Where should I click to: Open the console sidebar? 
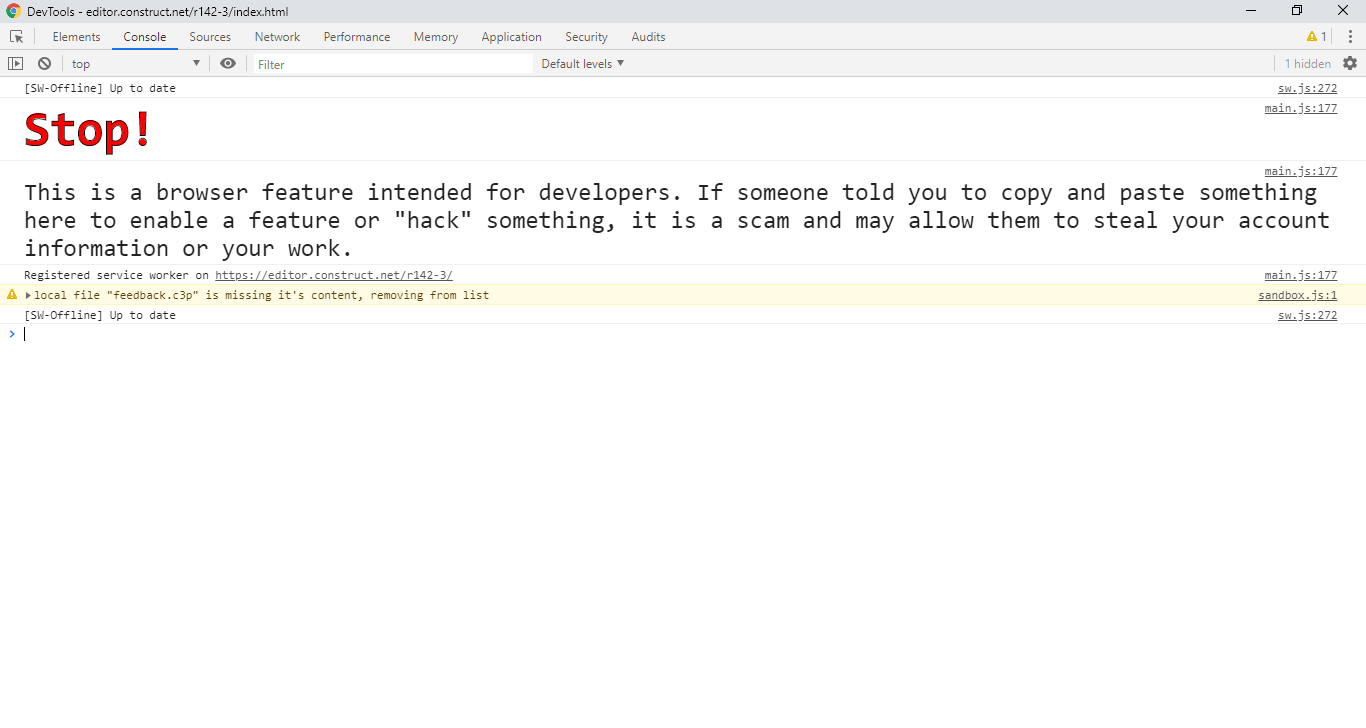[15, 62]
